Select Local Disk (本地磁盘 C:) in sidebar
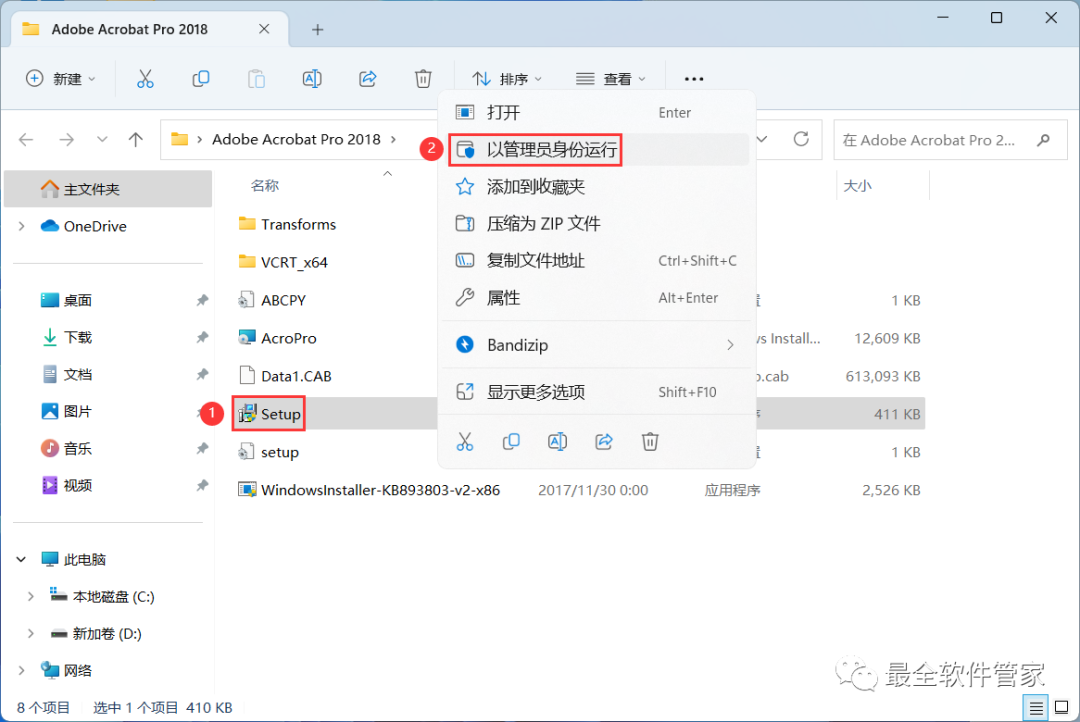The image size is (1080, 722). click(103, 597)
